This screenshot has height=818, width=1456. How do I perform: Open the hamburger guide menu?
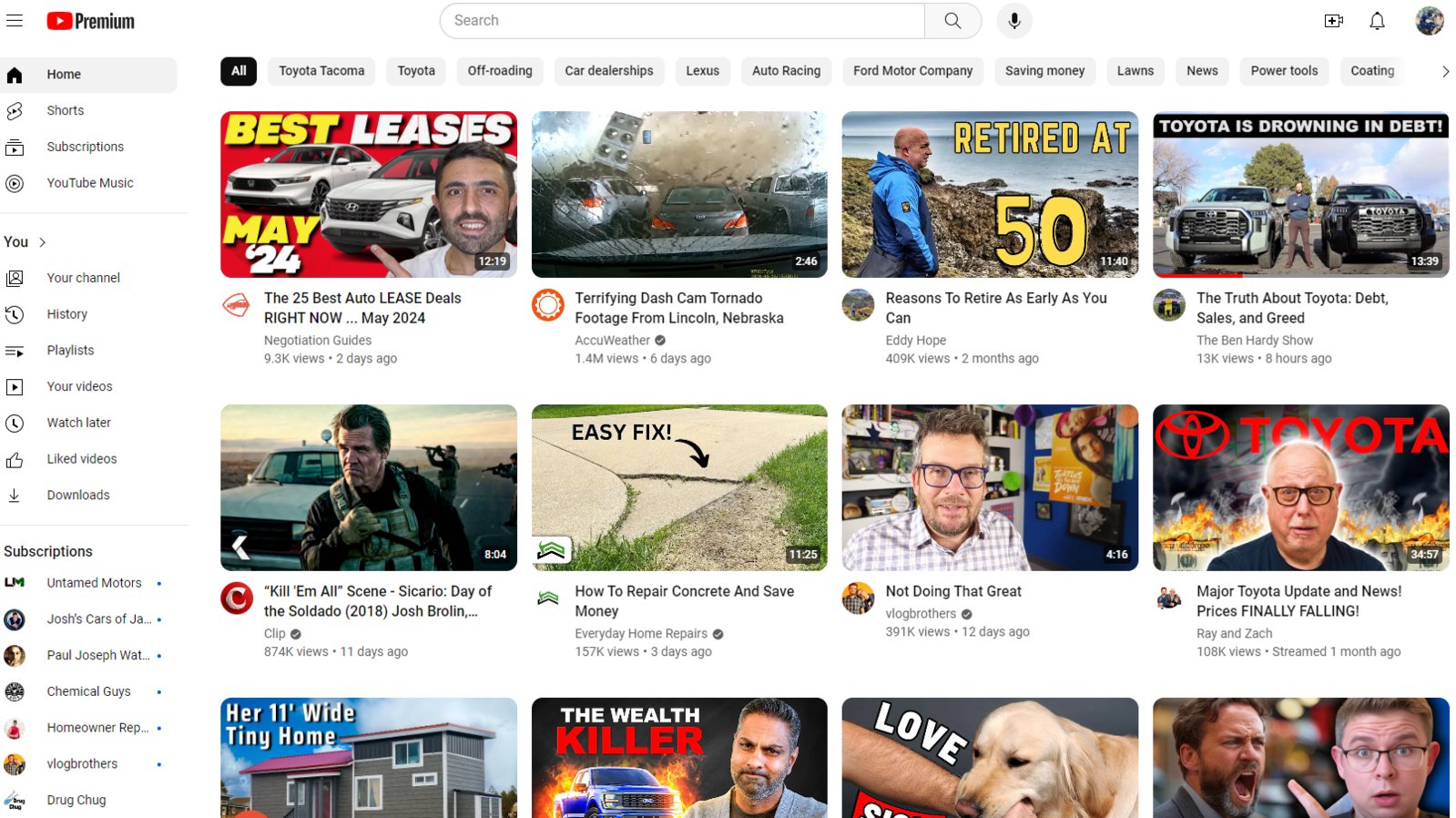click(x=15, y=20)
